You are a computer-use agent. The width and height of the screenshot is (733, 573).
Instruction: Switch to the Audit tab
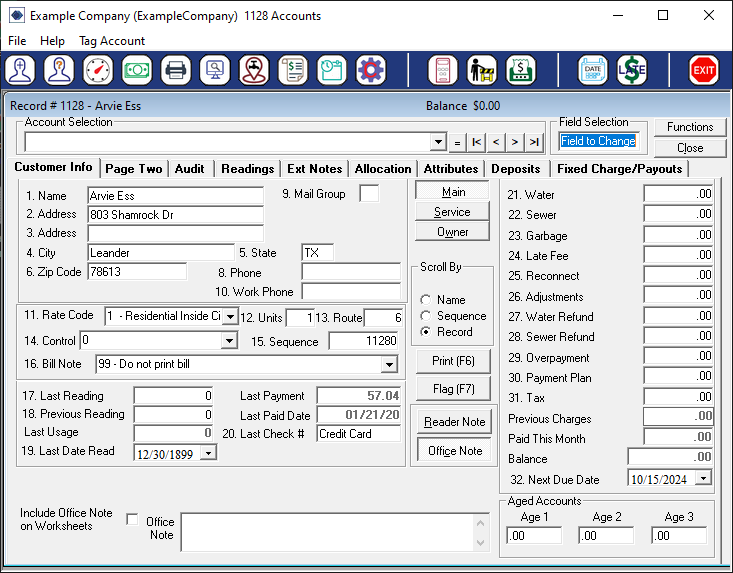190,169
